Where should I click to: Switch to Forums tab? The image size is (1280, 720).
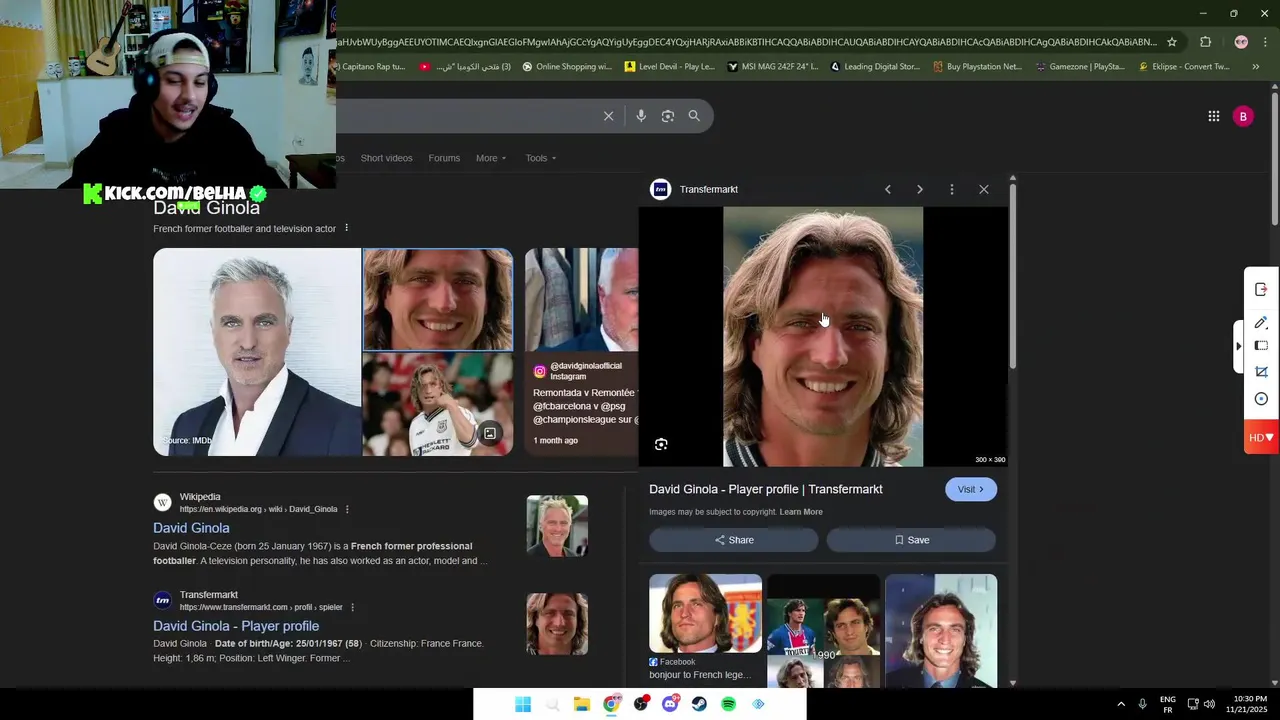pyautogui.click(x=444, y=158)
